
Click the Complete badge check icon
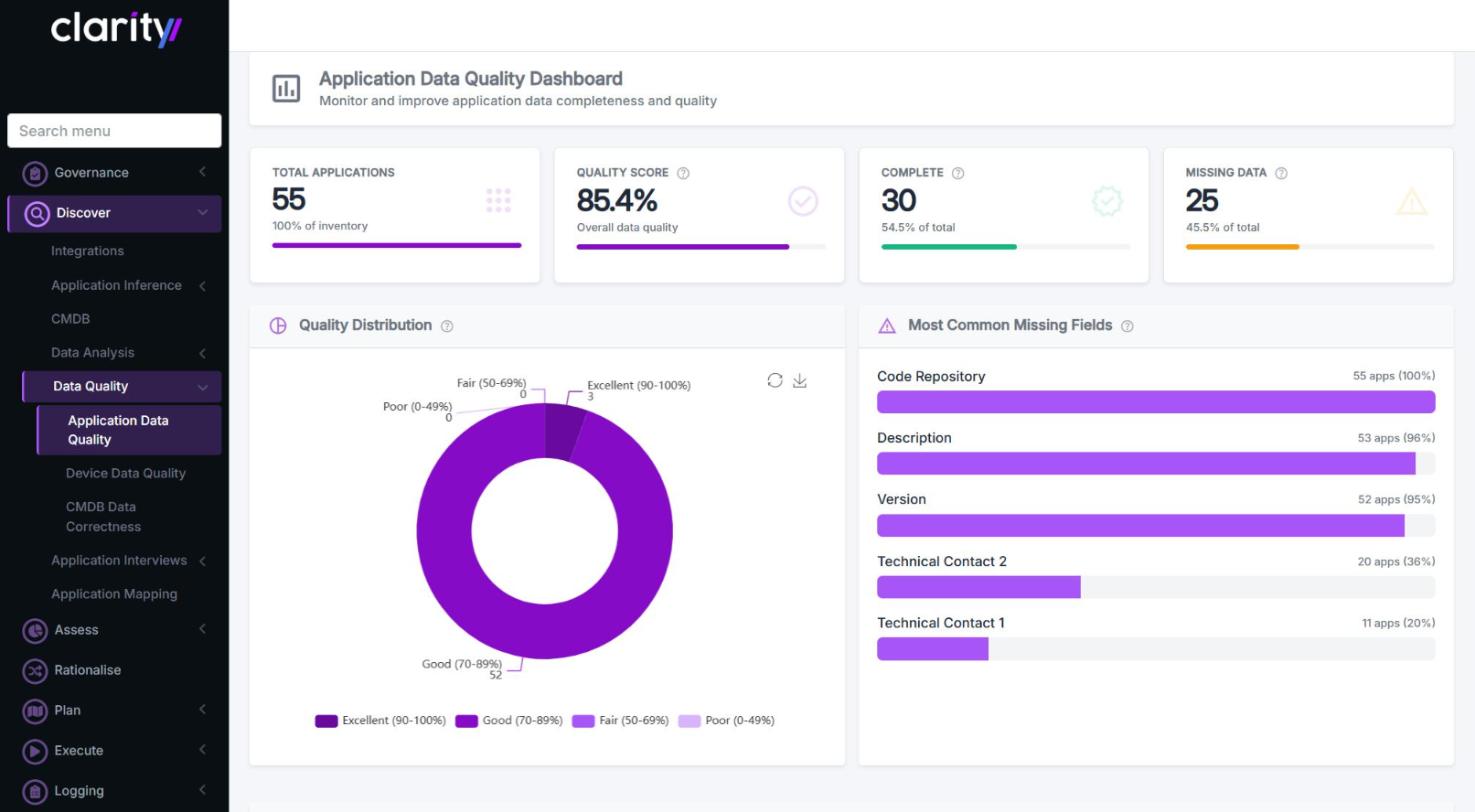tap(1107, 202)
